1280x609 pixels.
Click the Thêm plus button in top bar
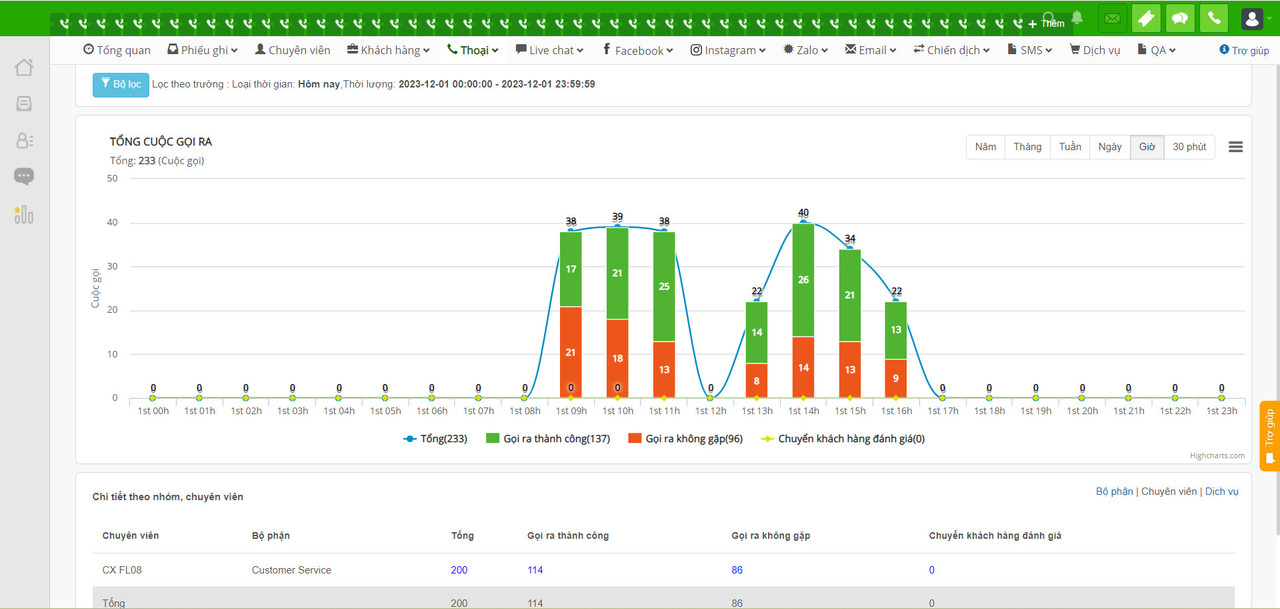pyautogui.click(x=1047, y=23)
